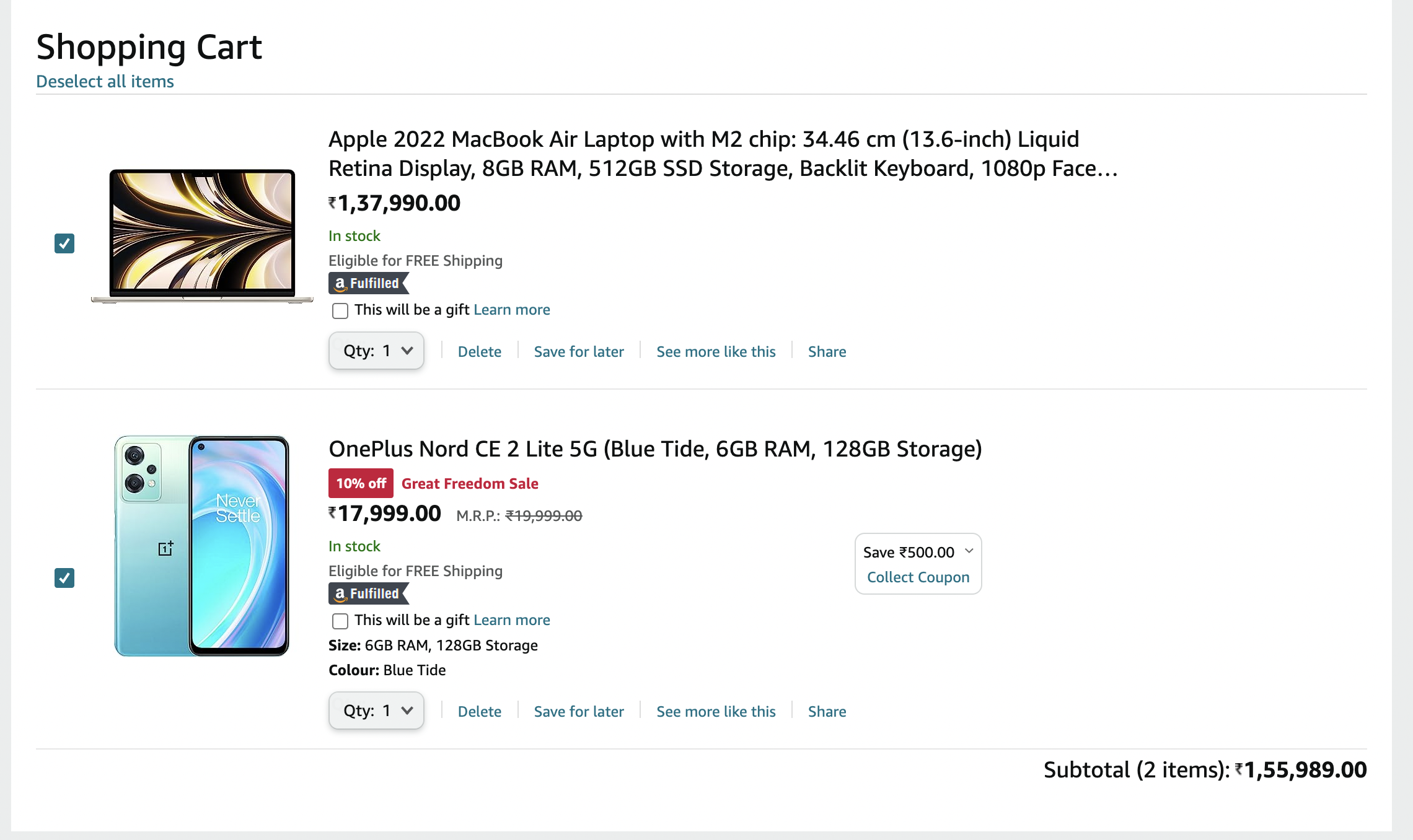The height and width of the screenshot is (840, 1413).
Task: Click the 10% off sale badge
Action: 361,483
